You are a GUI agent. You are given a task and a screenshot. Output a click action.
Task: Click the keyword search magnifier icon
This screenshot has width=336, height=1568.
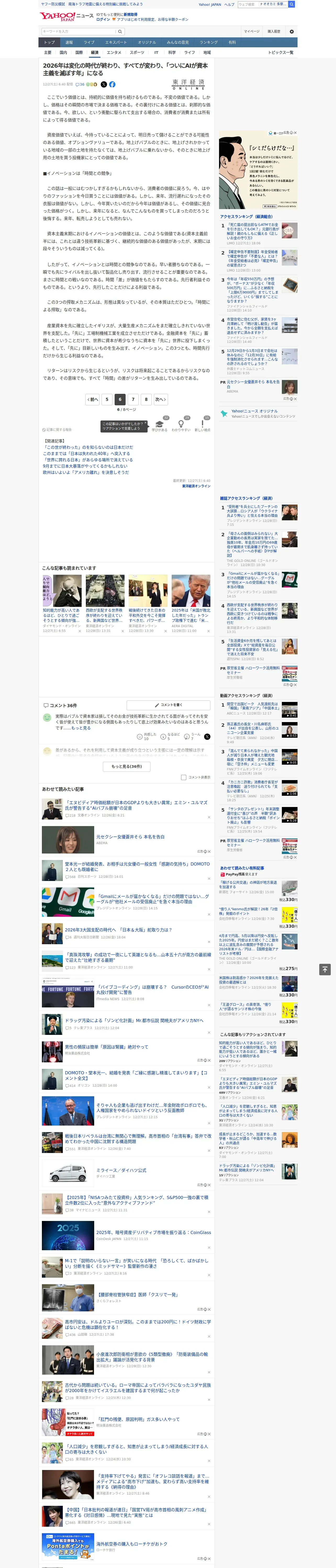pyautogui.click(x=120, y=32)
